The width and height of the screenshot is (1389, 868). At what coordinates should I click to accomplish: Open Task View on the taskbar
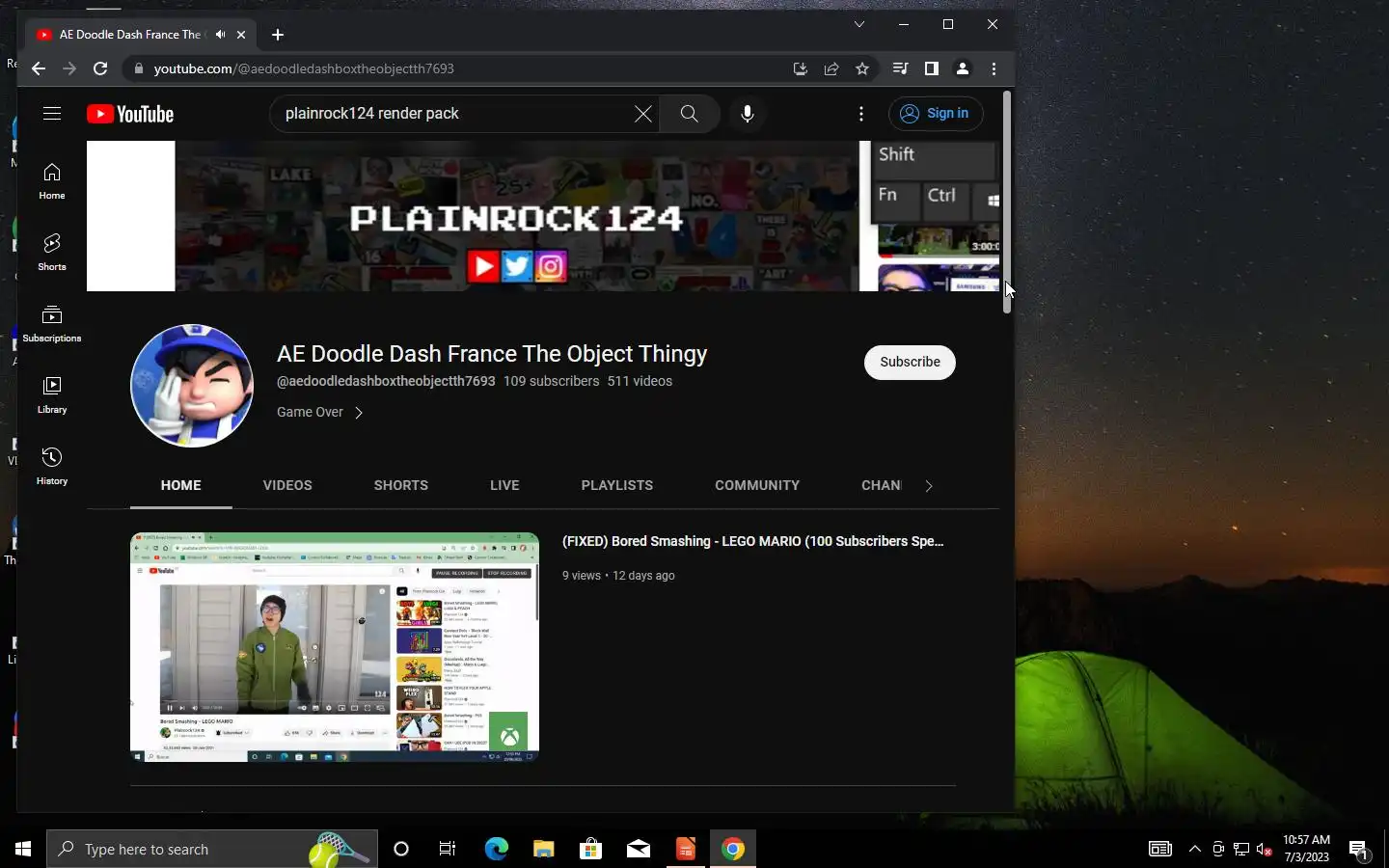pos(448,849)
